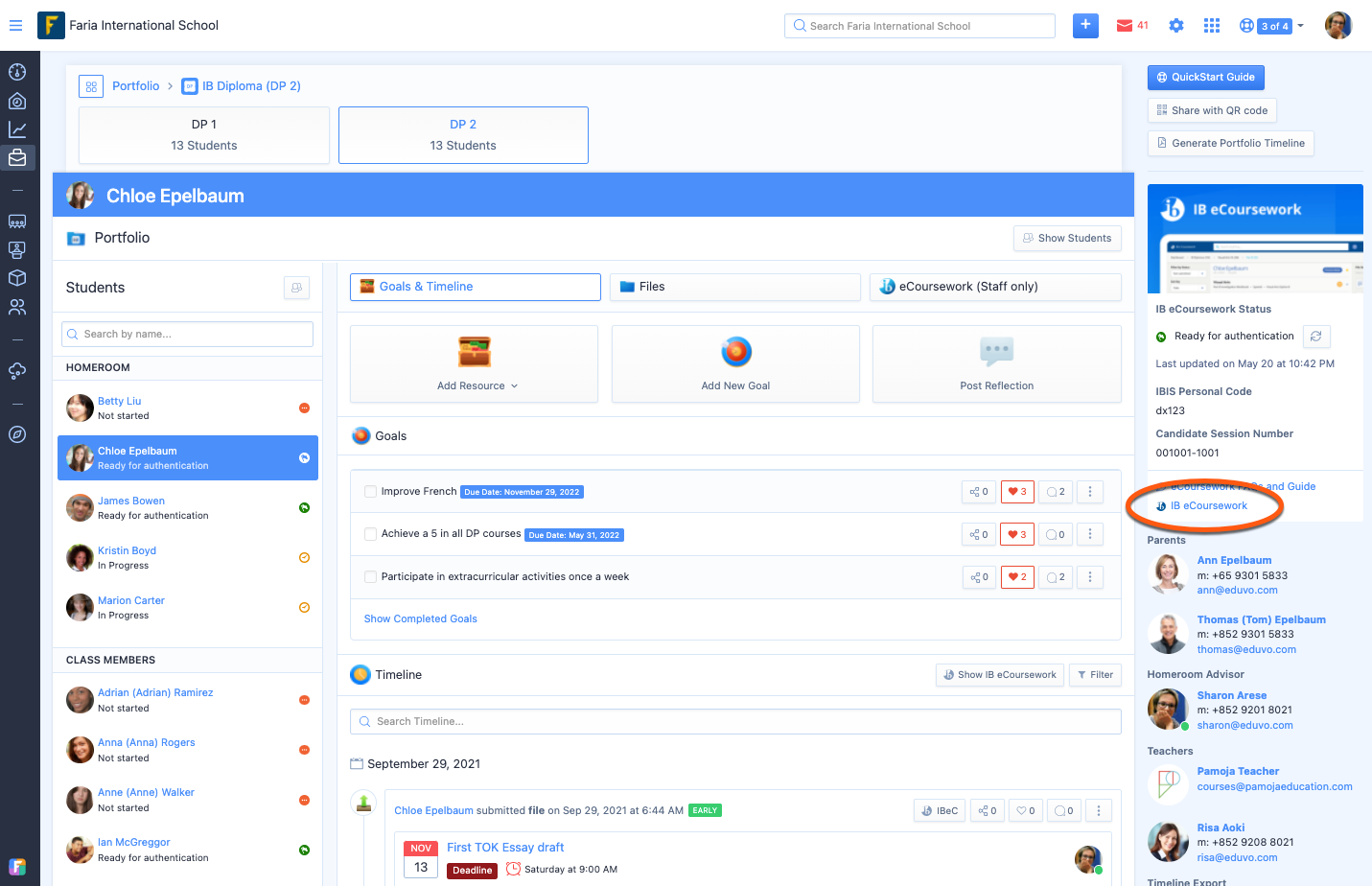Open the user profile avatar menu
This screenshot has height=886, width=1372.
pos(1338,26)
